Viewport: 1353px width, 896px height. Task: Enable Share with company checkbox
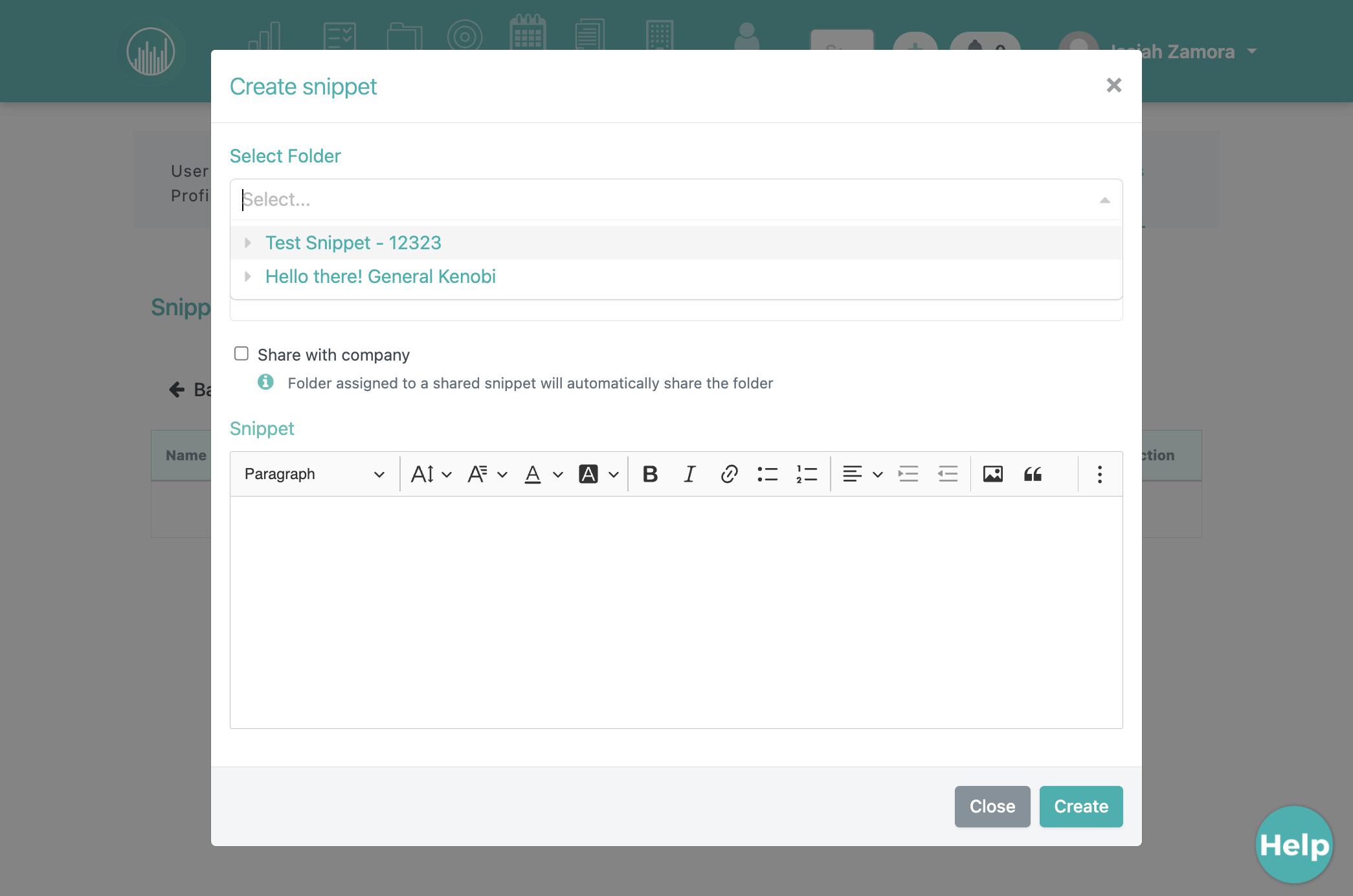pyautogui.click(x=241, y=353)
